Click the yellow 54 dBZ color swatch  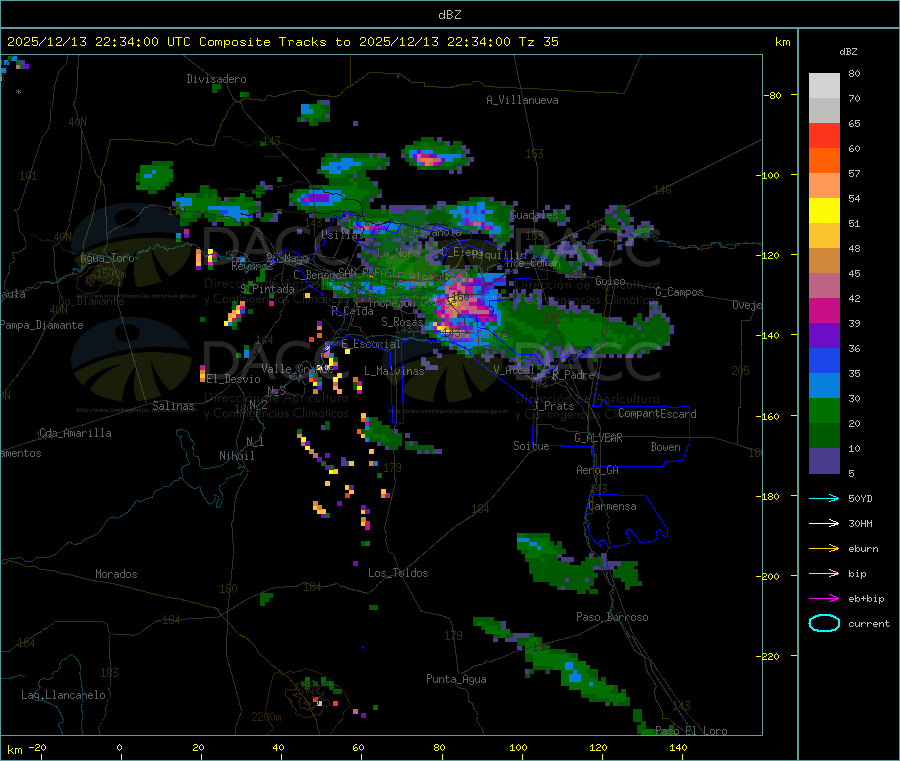824,211
